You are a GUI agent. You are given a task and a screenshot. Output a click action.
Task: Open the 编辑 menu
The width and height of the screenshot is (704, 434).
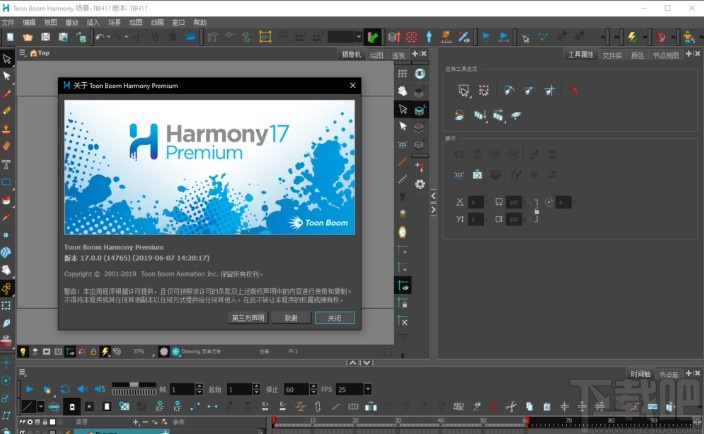[x=29, y=22]
